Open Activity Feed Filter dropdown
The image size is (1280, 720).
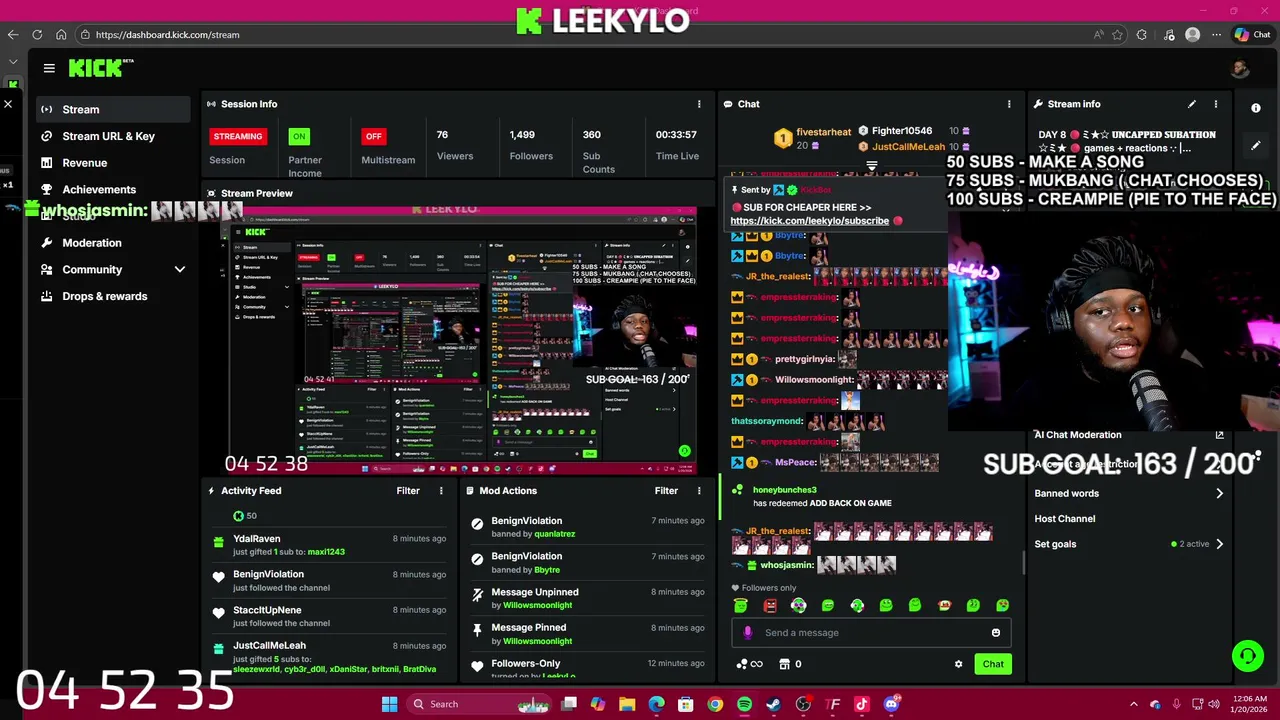(x=408, y=491)
